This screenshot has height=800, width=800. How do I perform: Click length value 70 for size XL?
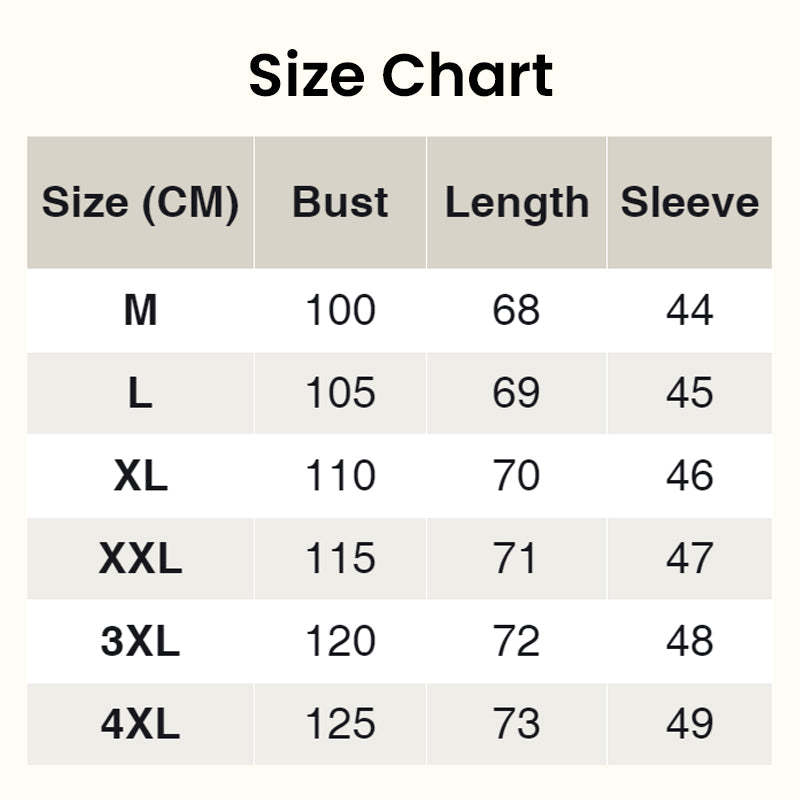point(516,476)
